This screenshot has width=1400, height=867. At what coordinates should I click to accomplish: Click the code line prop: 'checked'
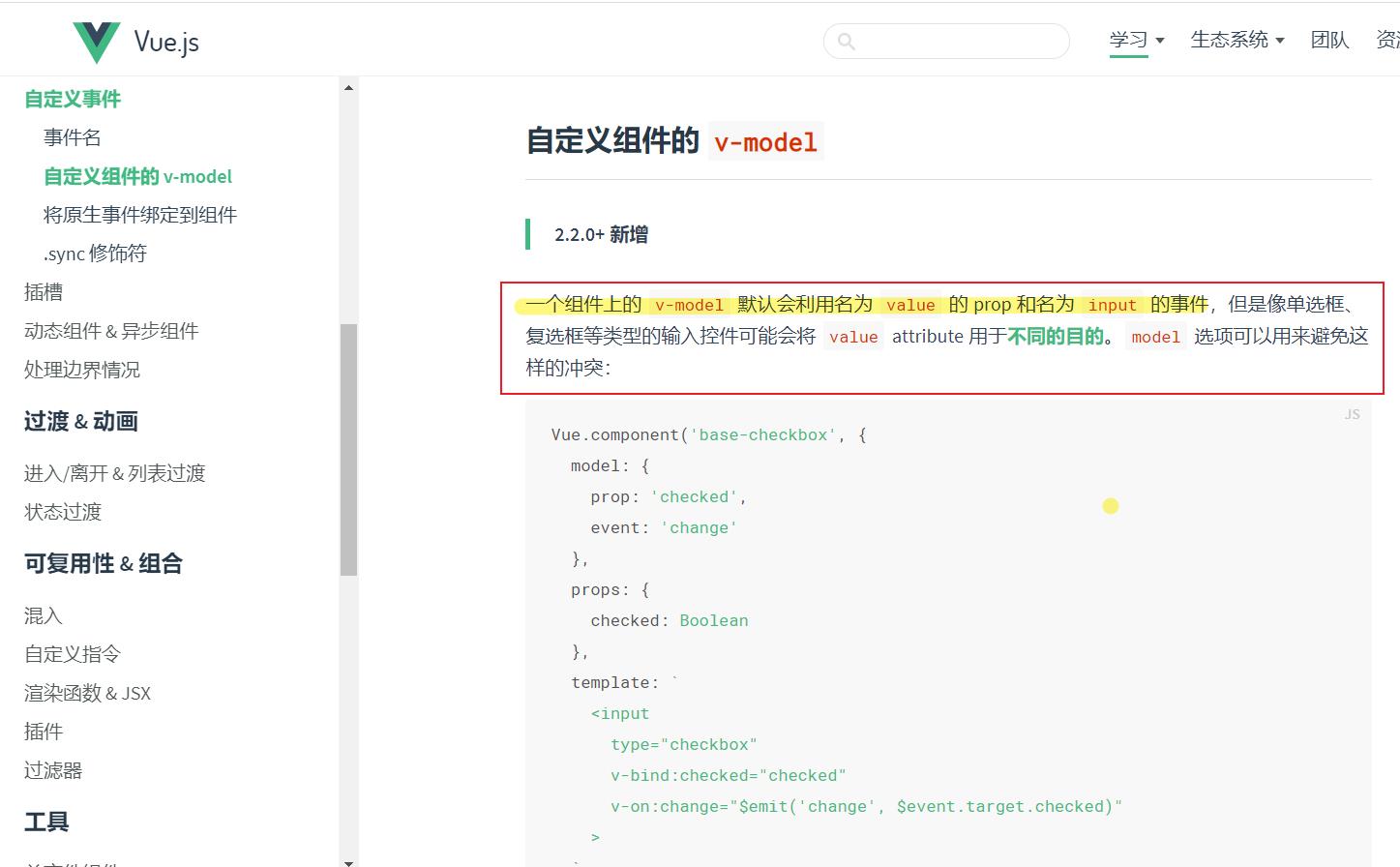(669, 496)
